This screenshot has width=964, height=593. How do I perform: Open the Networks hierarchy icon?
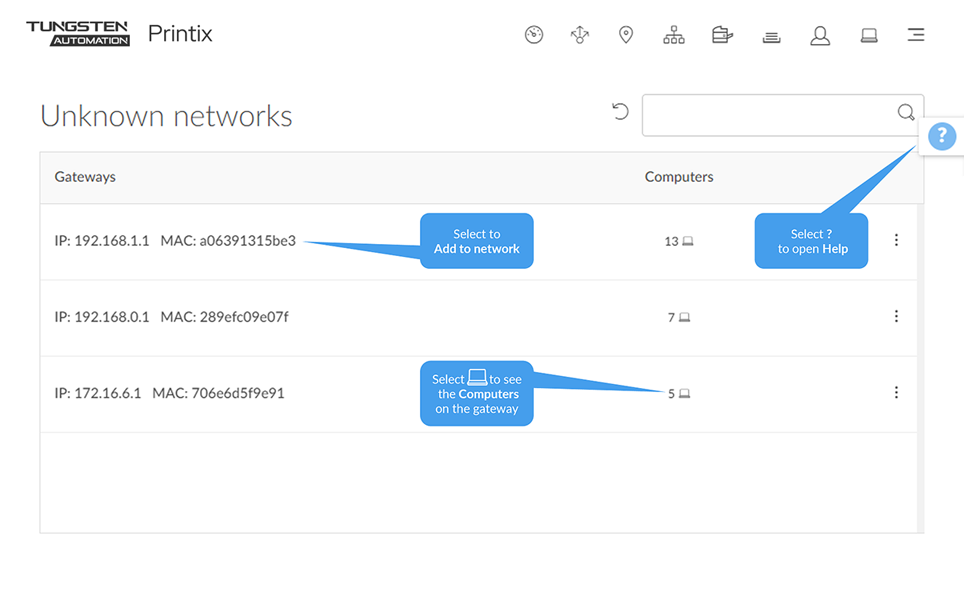674,35
